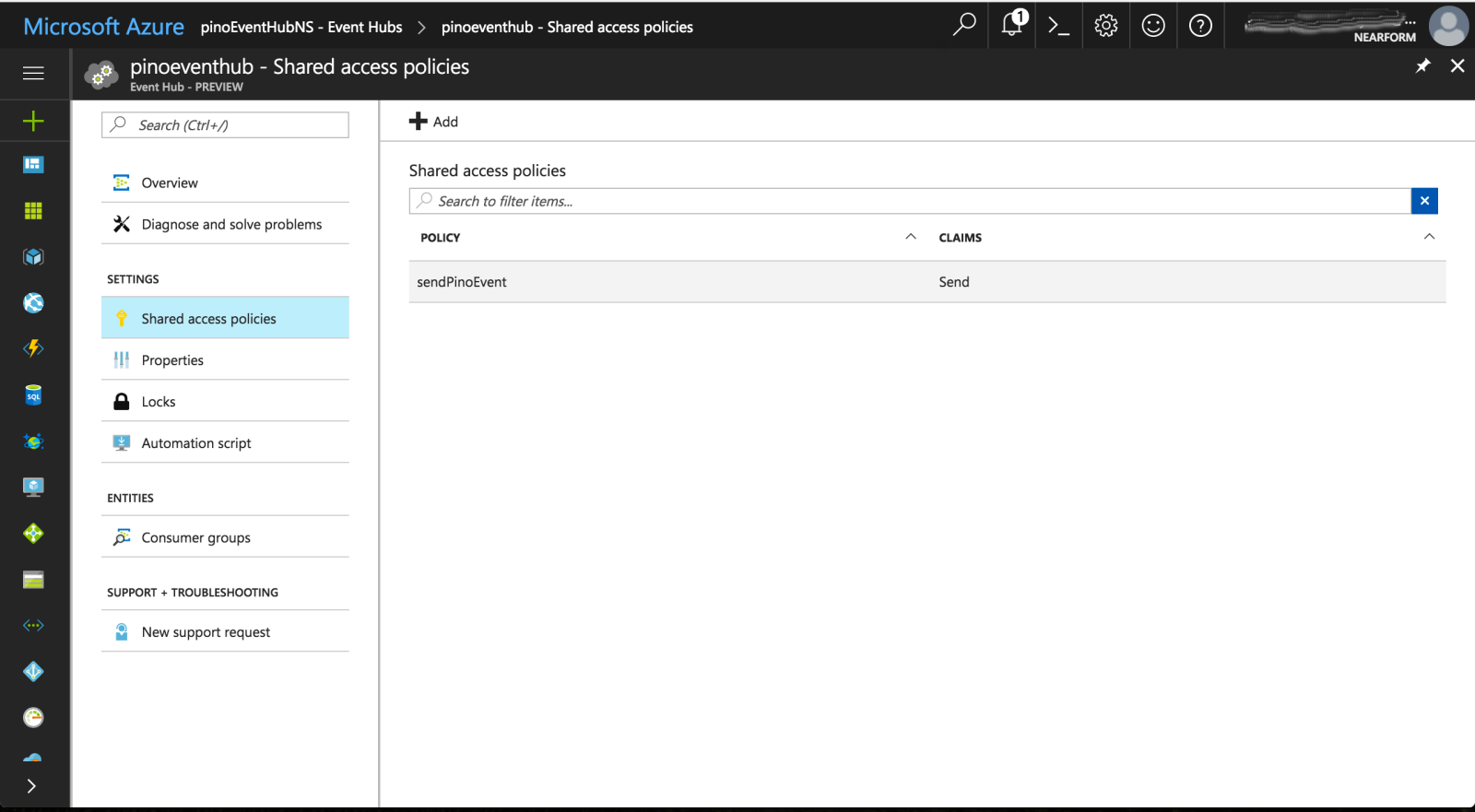Expand the left sidebar with chevron
1475x812 pixels.
[31, 786]
